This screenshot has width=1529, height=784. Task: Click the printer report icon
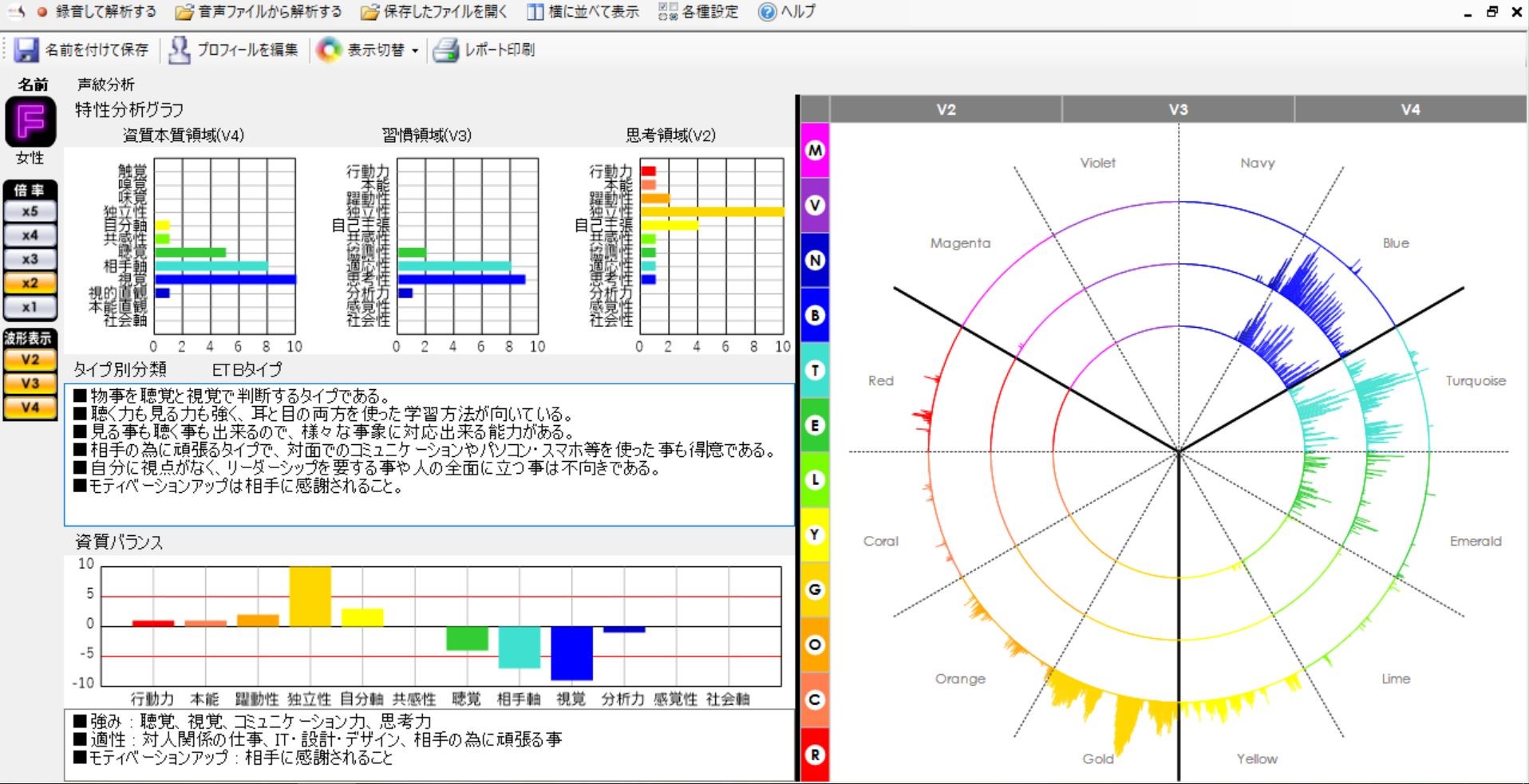coord(445,50)
